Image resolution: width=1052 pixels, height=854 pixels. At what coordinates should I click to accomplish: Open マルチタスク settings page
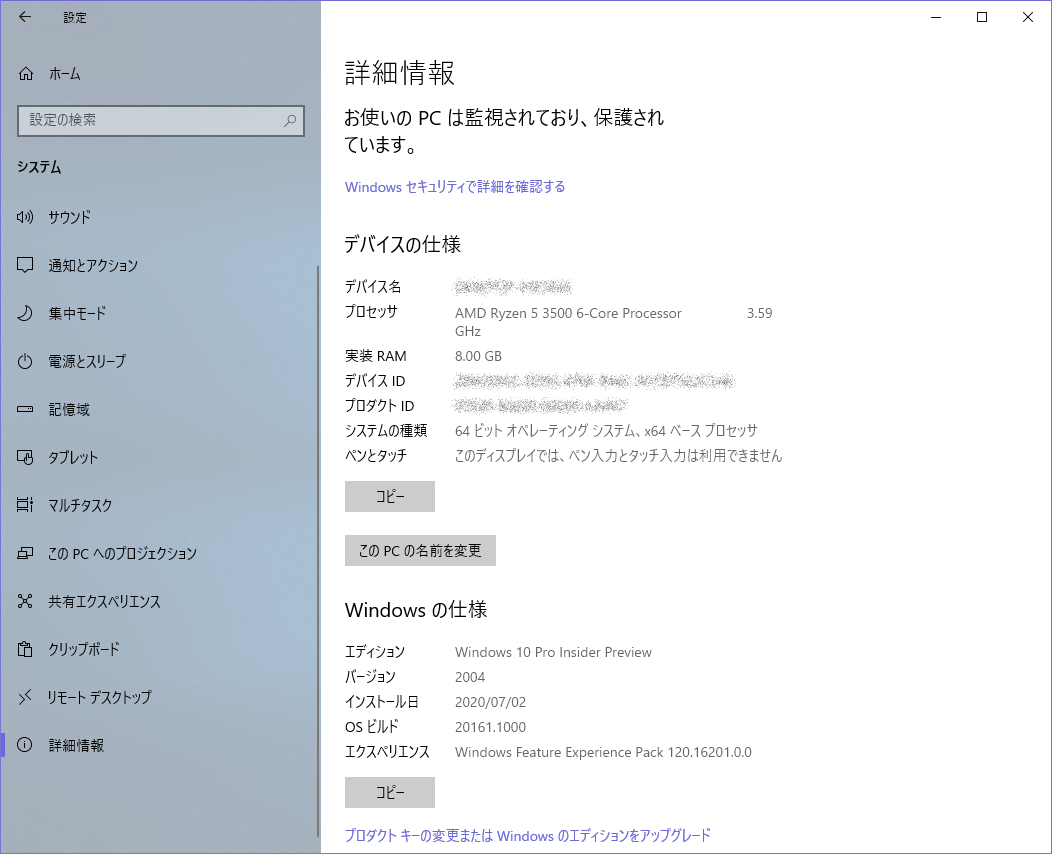click(160, 505)
